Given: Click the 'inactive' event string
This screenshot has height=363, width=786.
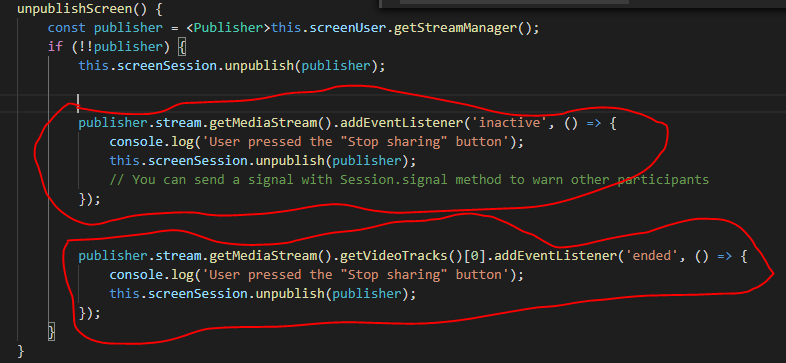Looking at the screenshot, I should pos(510,123).
